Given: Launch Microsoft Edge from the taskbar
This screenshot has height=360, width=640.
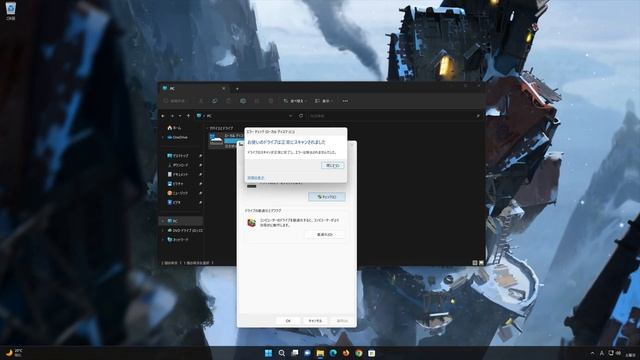Looking at the screenshot, I should [333, 353].
